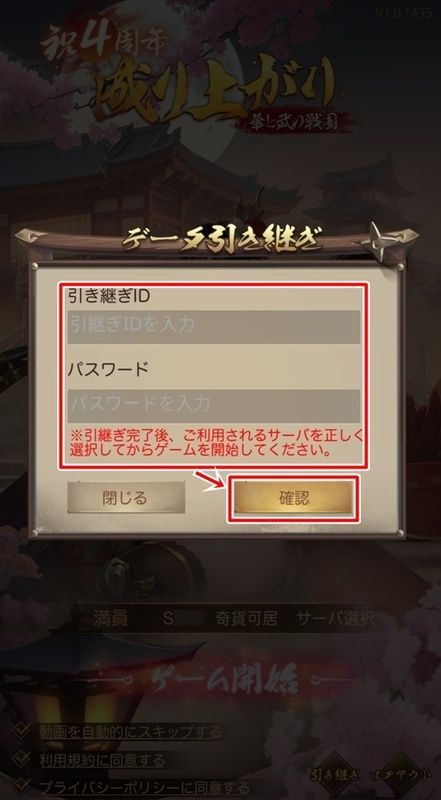Toggle the auto-skip video checkbox
The width and height of the screenshot is (441, 800).
[22, 731]
